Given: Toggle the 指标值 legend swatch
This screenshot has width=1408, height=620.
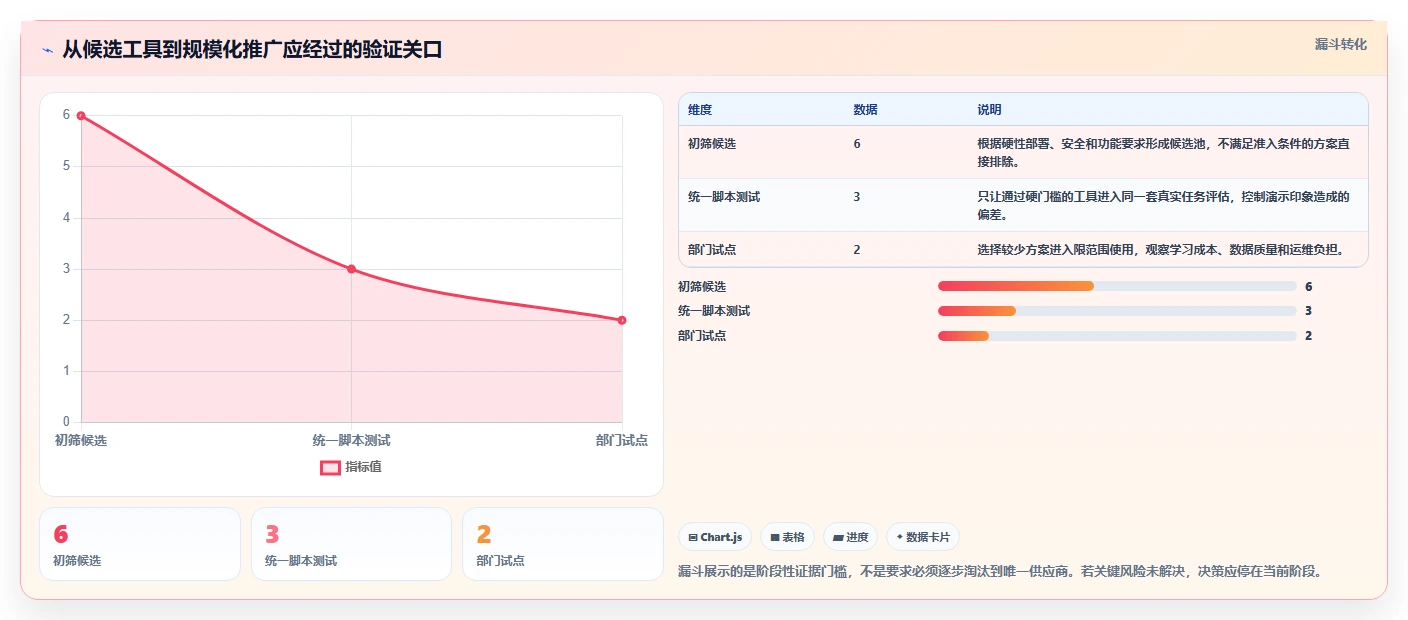Looking at the screenshot, I should pyautogui.click(x=330, y=467).
